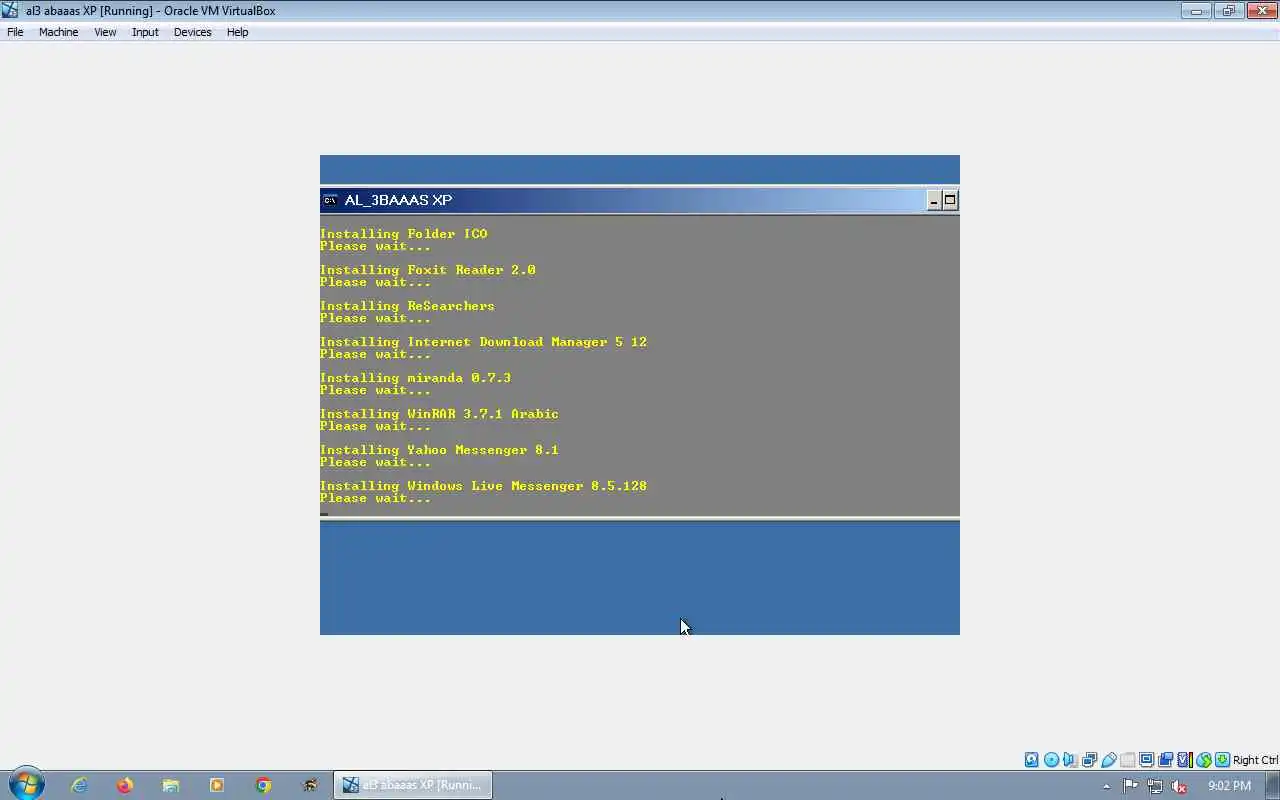Click the VirtualBox icon in the title bar
This screenshot has height=800, width=1280.
point(11,11)
